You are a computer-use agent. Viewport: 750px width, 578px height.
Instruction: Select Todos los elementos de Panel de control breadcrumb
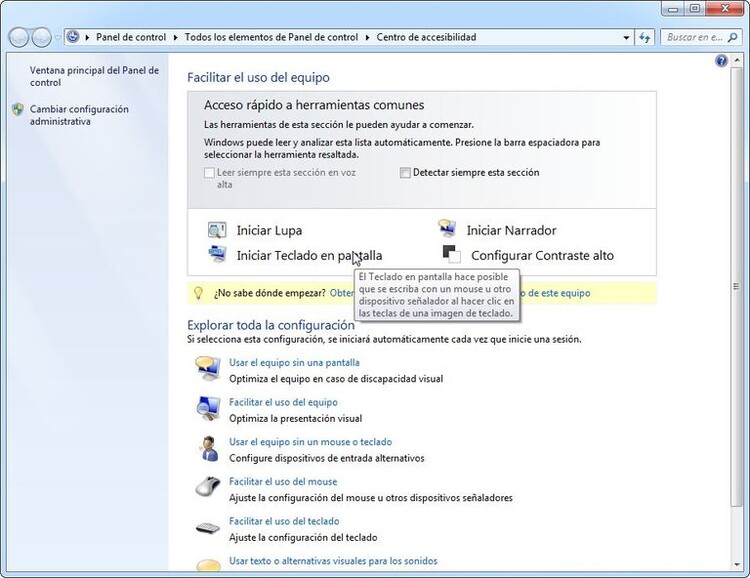click(271, 37)
